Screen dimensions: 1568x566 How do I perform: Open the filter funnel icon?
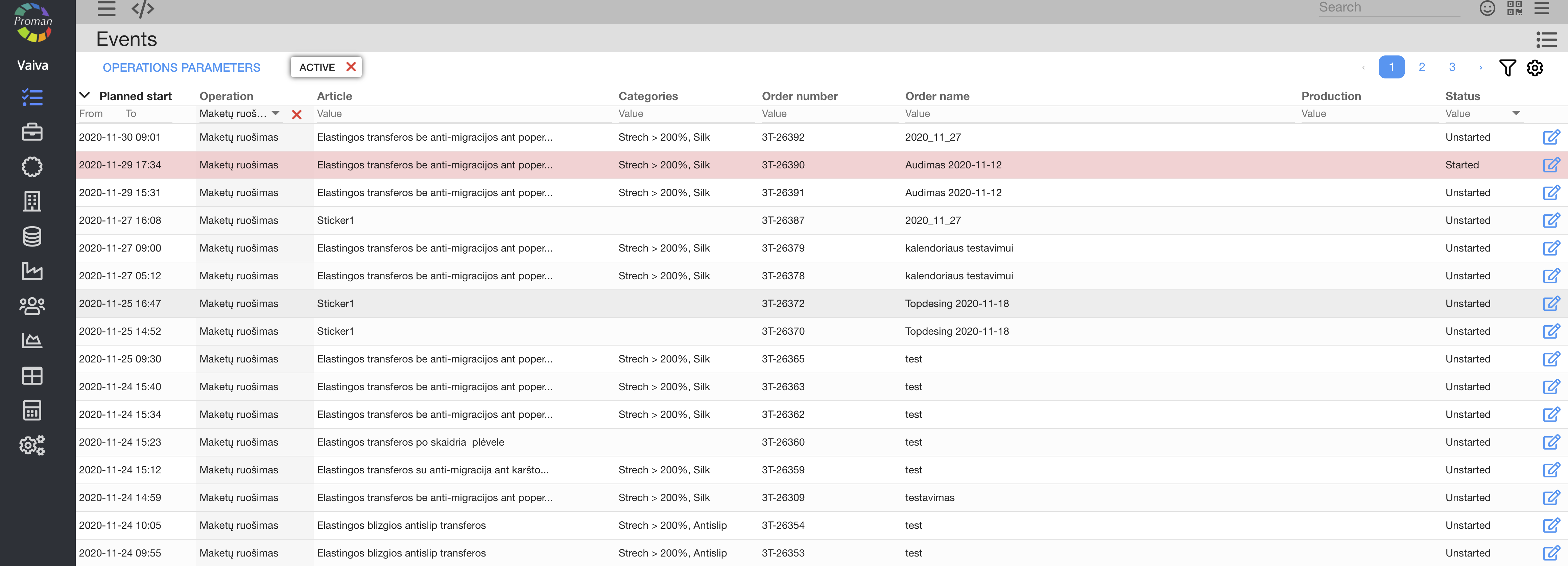(x=1507, y=68)
